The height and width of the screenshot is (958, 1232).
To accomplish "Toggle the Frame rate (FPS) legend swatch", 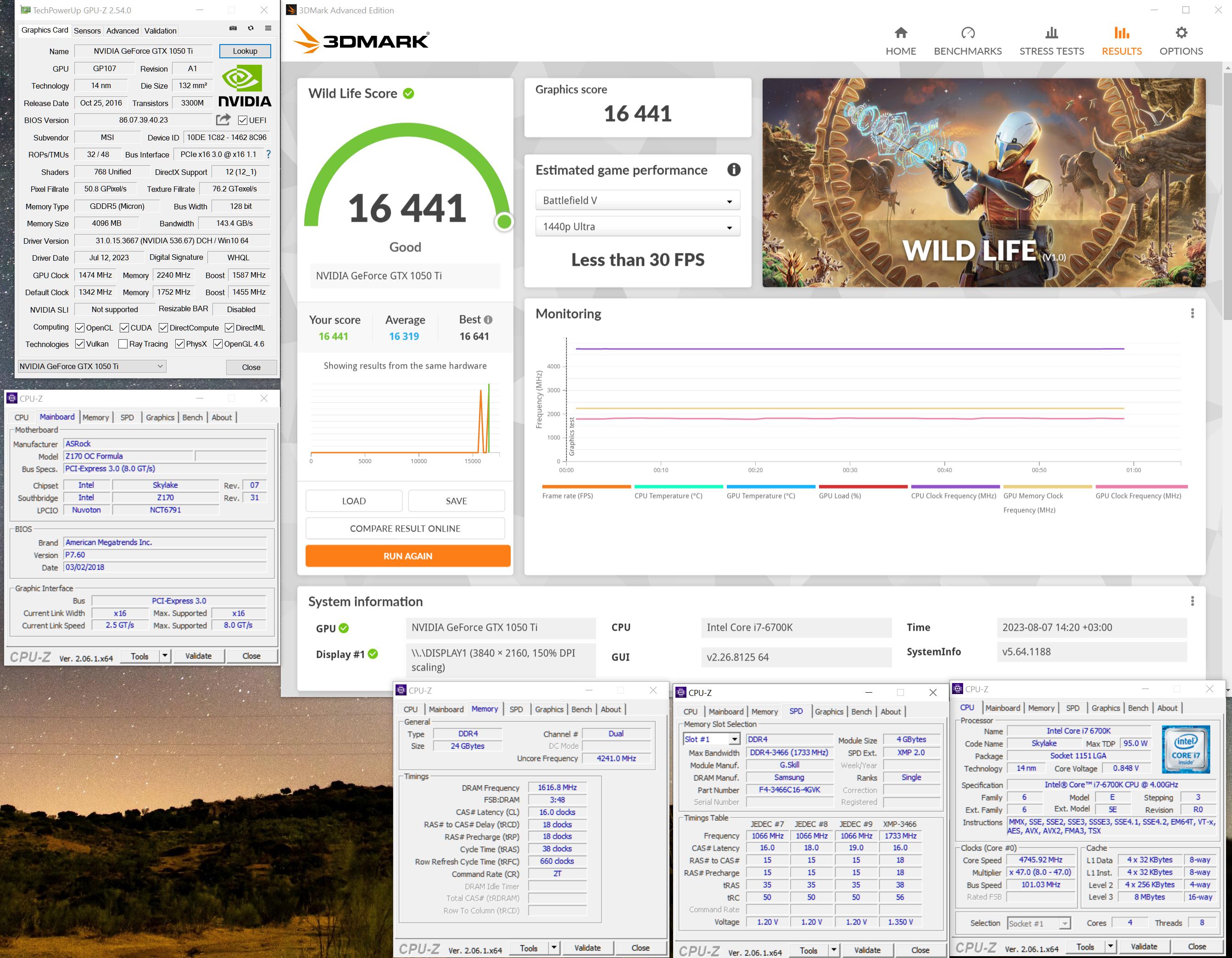I will click(586, 486).
